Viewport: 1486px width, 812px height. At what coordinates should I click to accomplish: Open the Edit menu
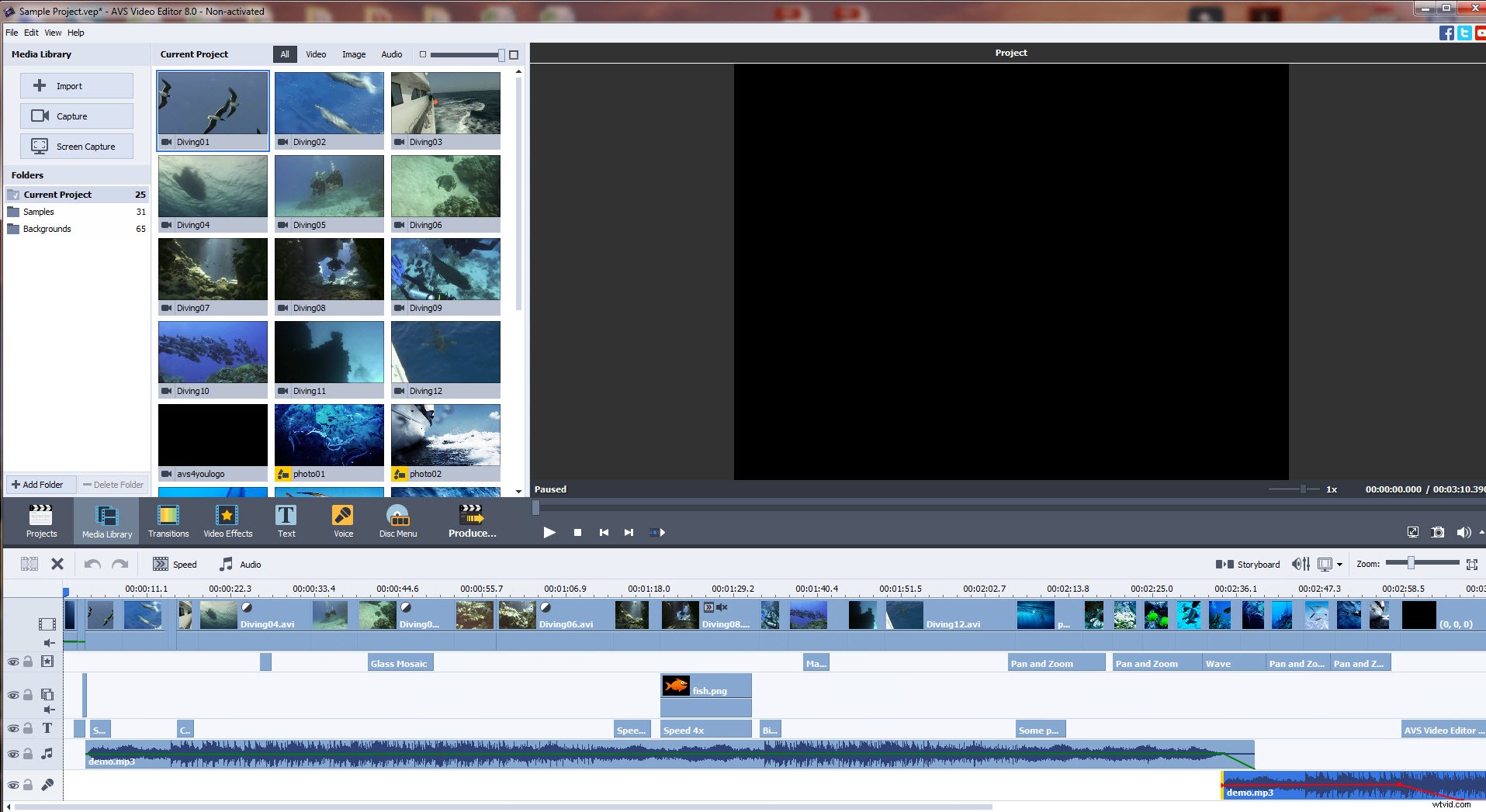coord(31,33)
